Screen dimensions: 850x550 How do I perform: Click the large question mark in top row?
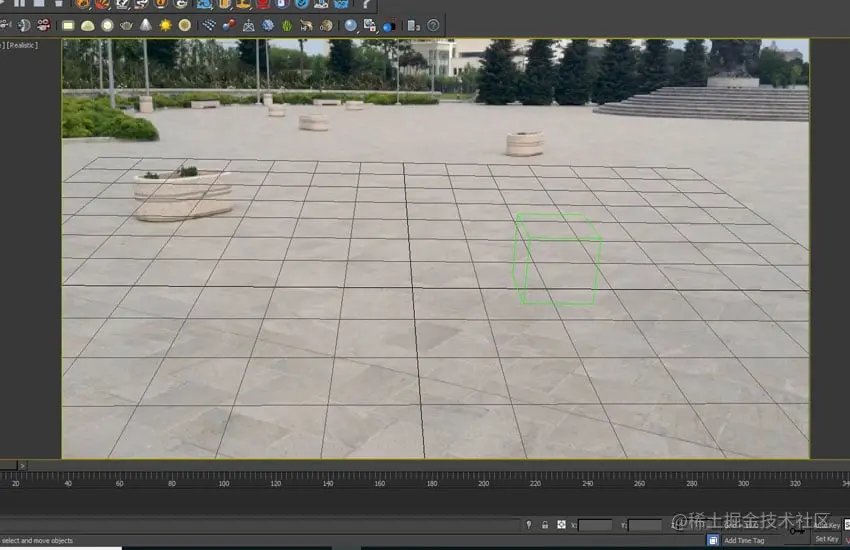click(366, 4)
